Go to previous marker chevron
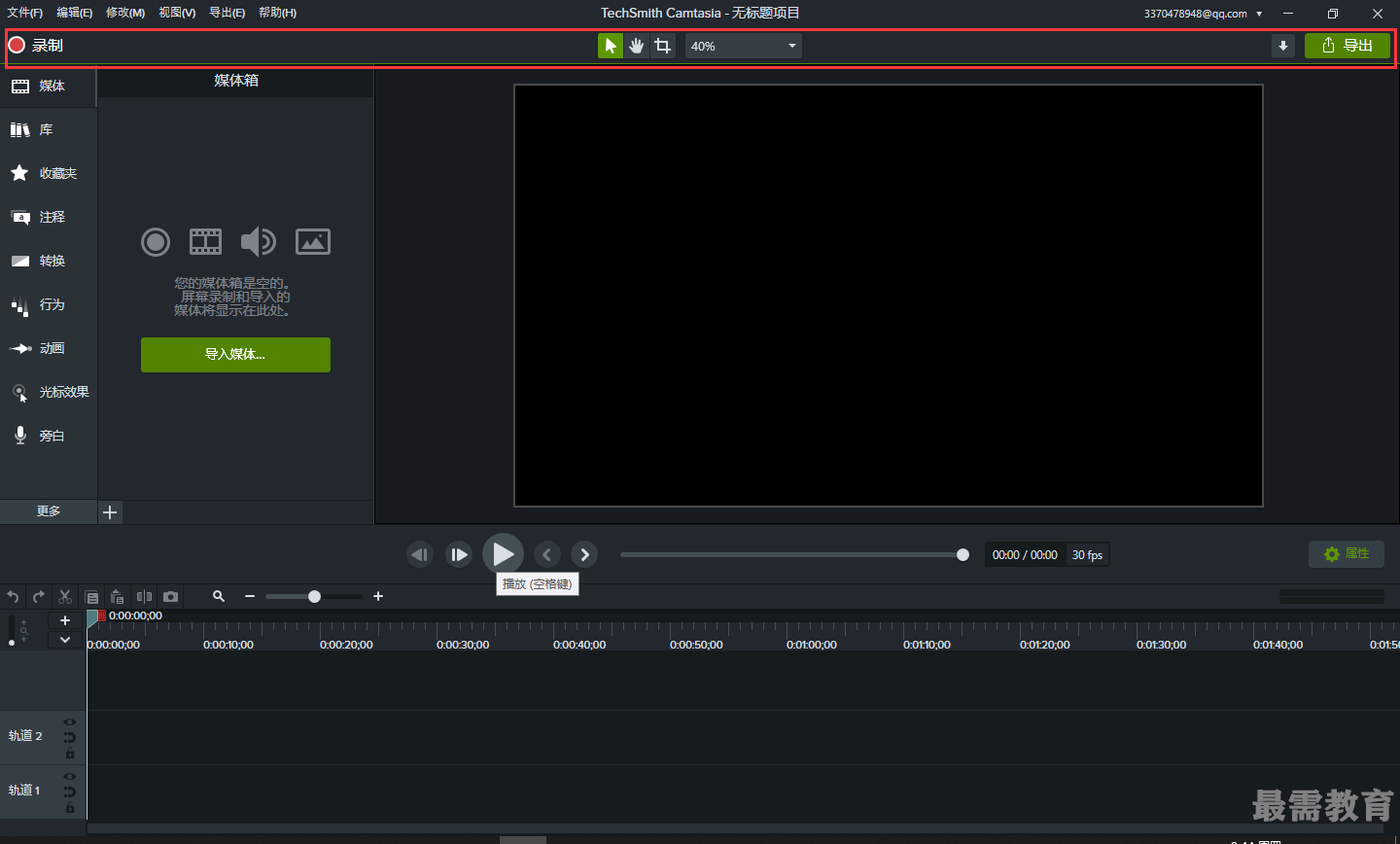Viewport: 1400px width, 844px height. [x=547, y=554]
